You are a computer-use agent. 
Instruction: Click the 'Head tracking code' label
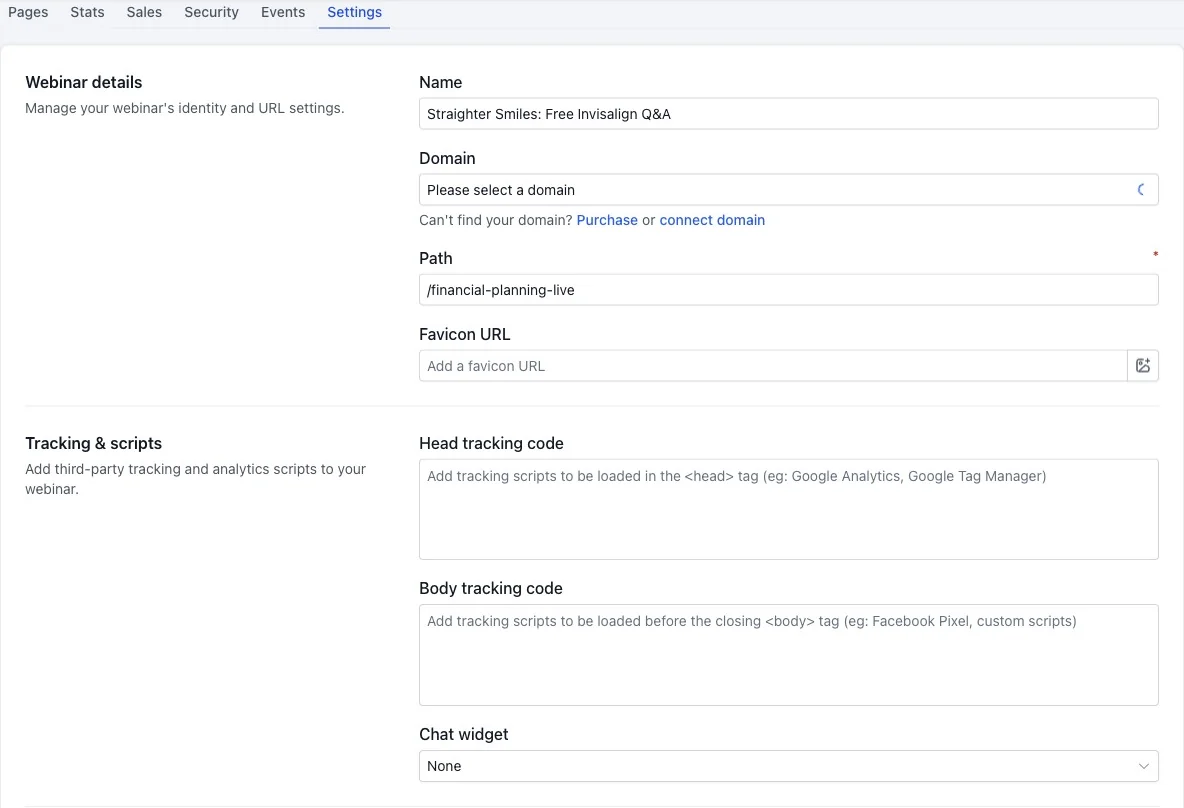(491, 443)
